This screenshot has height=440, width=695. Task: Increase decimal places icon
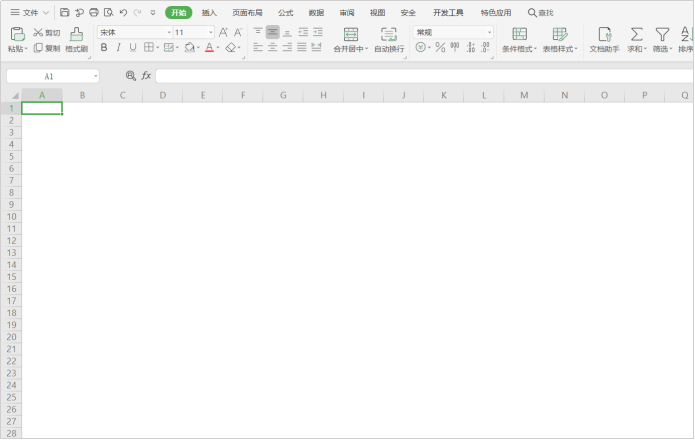tap(471, 47)
